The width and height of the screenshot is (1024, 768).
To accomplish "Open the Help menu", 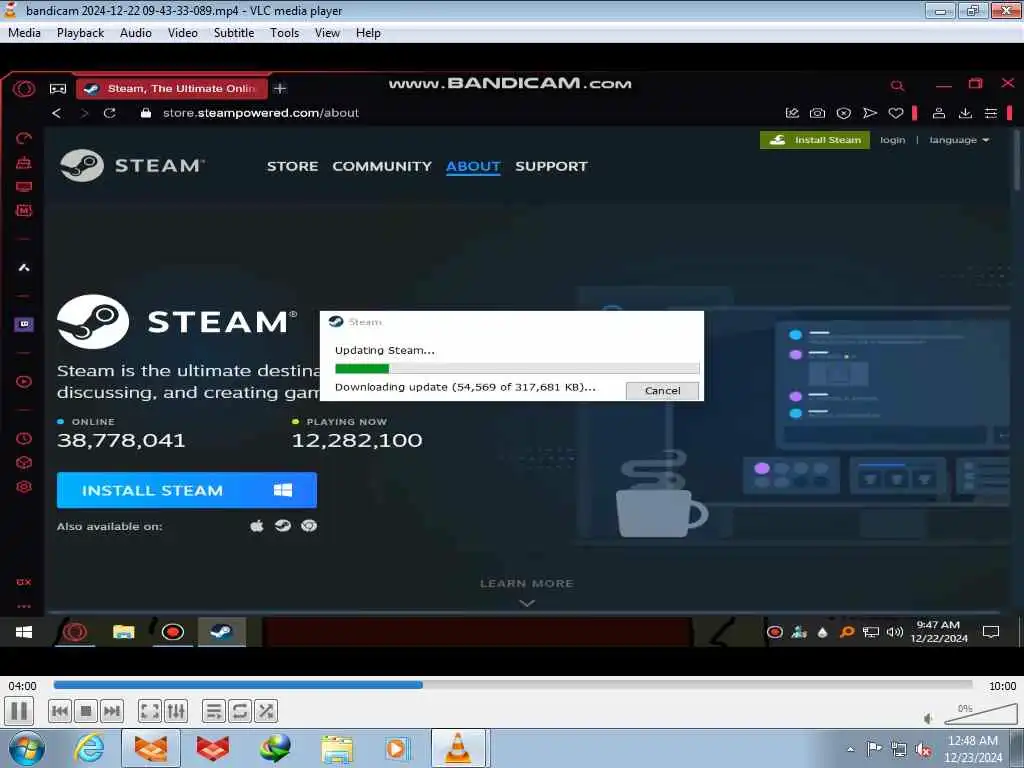I will [x=368, y=33].
